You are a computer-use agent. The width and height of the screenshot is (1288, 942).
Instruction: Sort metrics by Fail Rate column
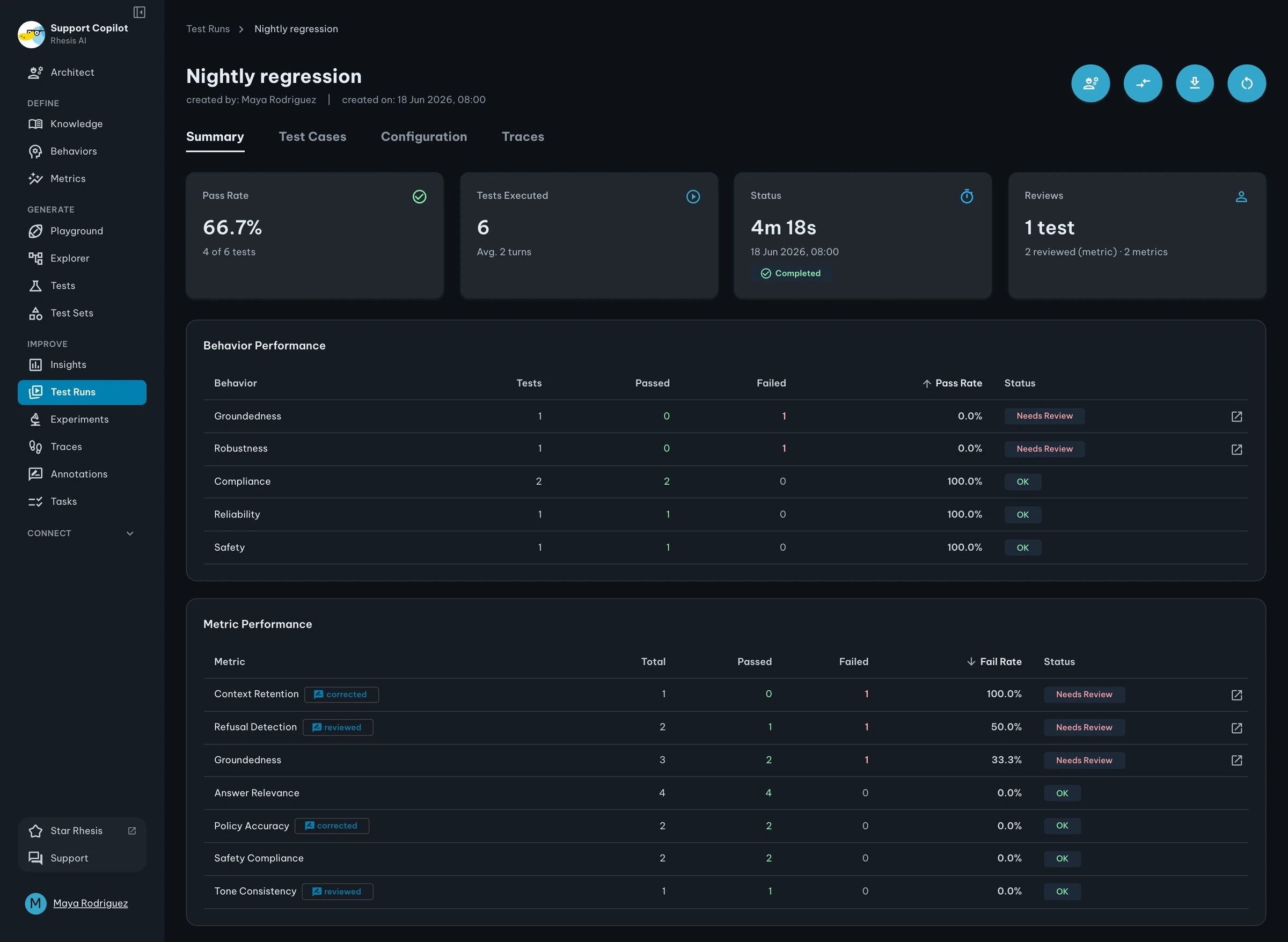click(x=994, y=661)
